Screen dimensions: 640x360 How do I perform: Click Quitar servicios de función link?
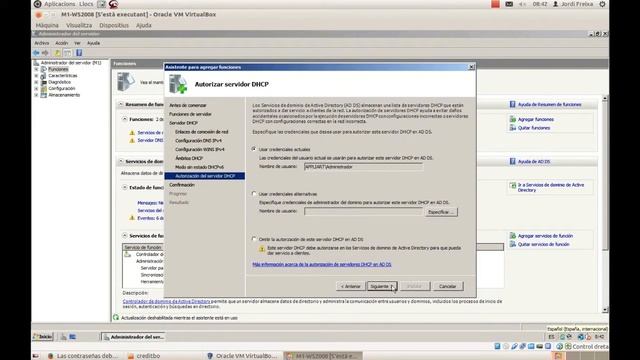[x=544, y=244]
